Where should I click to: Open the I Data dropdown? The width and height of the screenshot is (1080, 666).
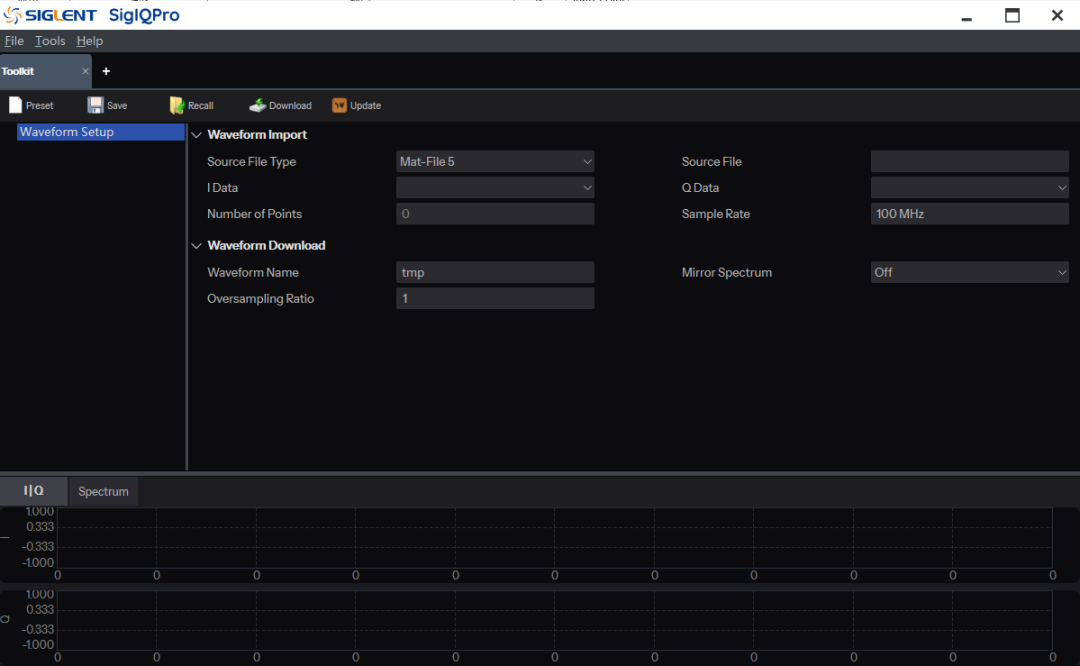495,187
